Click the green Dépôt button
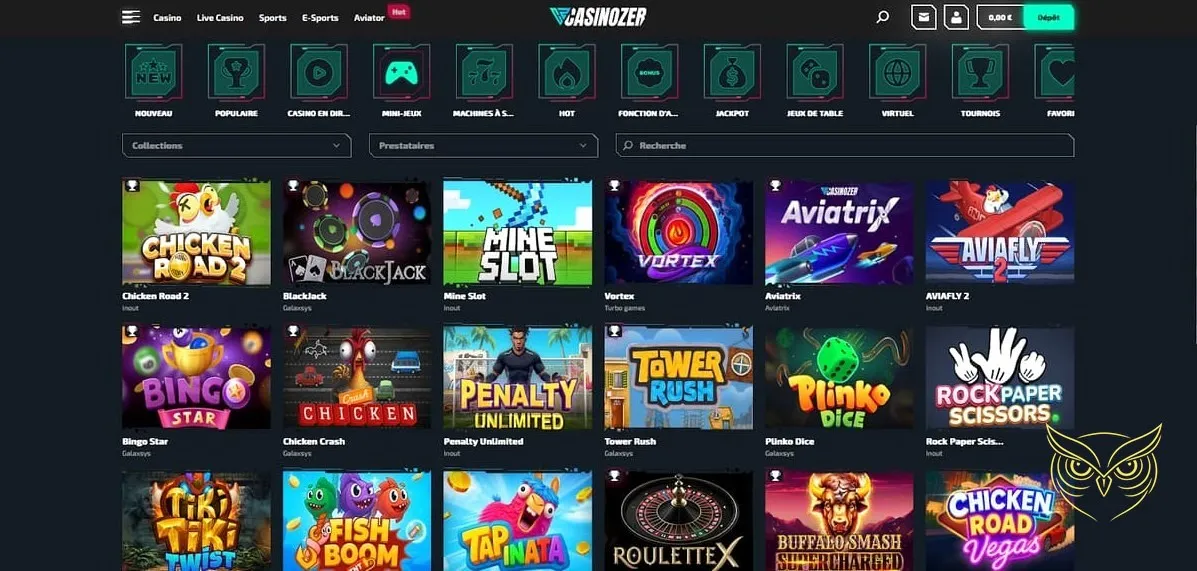This screenshot has height=571, width=1197. coord(1048,17)
